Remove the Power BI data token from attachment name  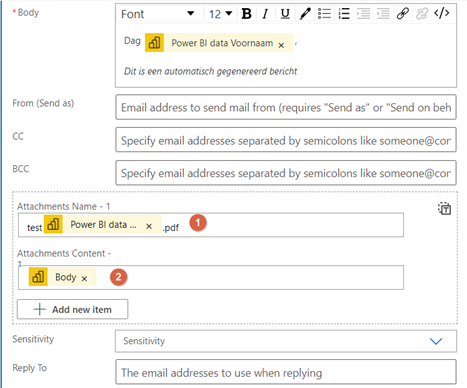[x=149, y=226]
